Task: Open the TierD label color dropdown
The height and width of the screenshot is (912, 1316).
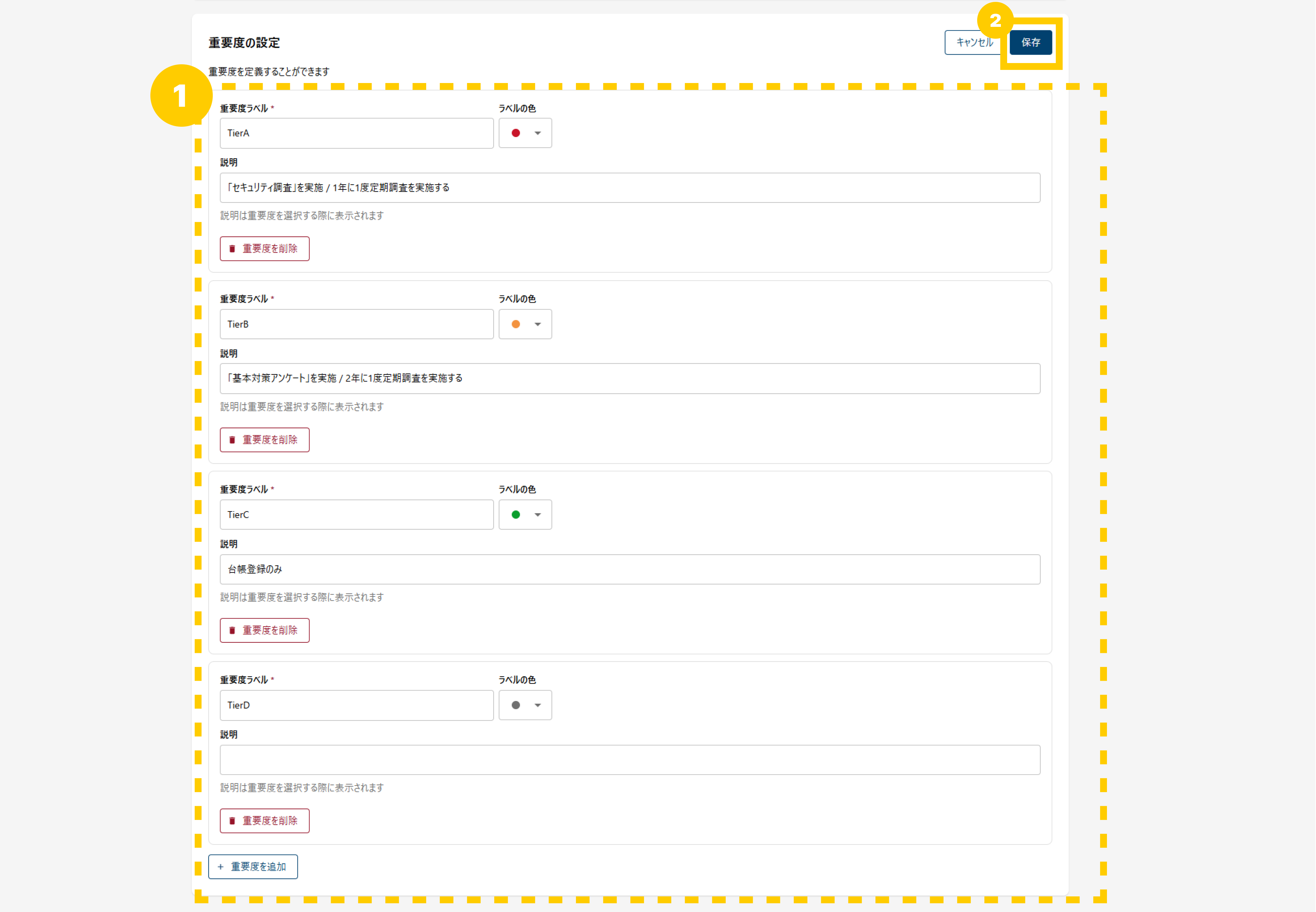Action: coord(525,705)
